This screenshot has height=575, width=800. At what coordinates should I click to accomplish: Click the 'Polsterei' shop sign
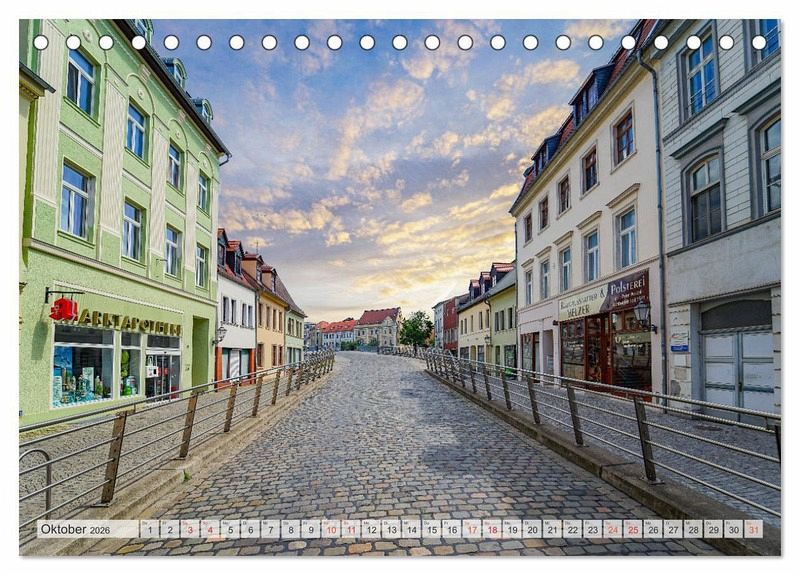pyautogui.click(x=626, y=290)
